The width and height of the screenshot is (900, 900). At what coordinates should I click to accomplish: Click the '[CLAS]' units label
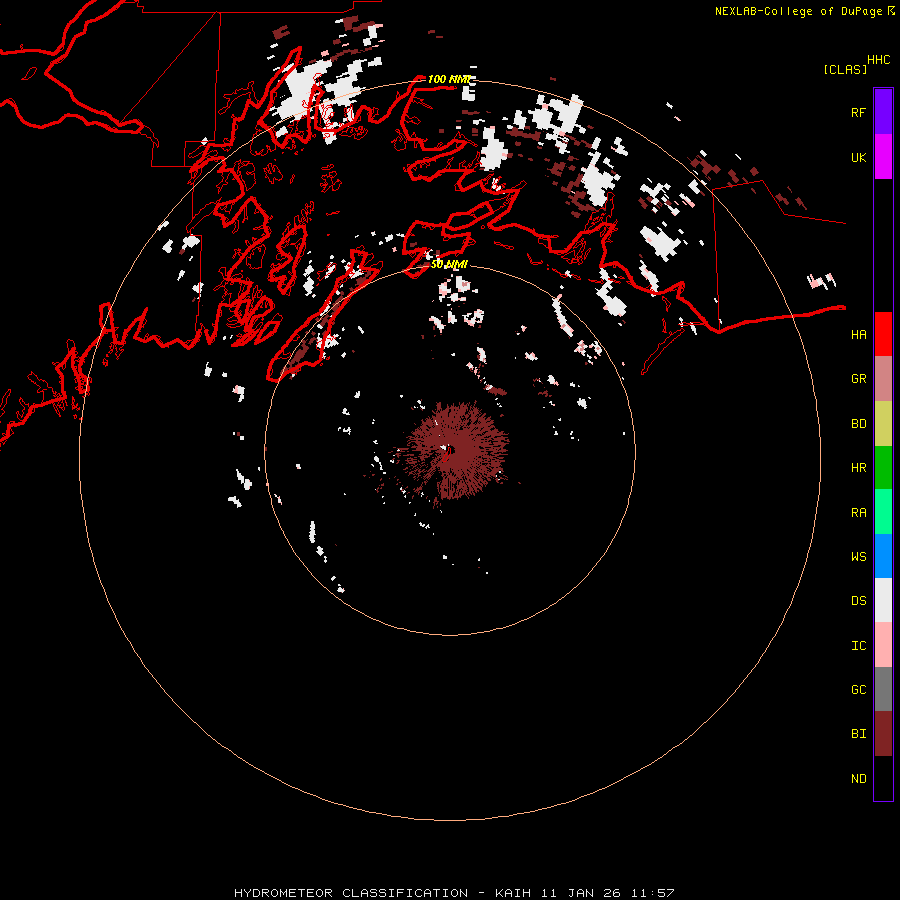pos(845,69)
